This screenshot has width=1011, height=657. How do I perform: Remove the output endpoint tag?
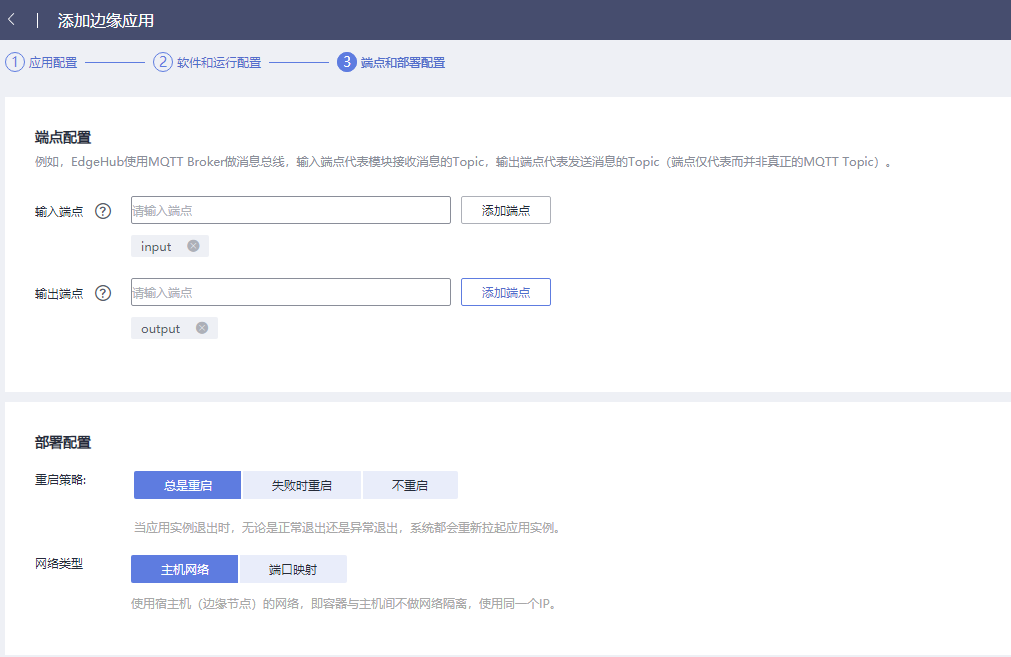202,328
